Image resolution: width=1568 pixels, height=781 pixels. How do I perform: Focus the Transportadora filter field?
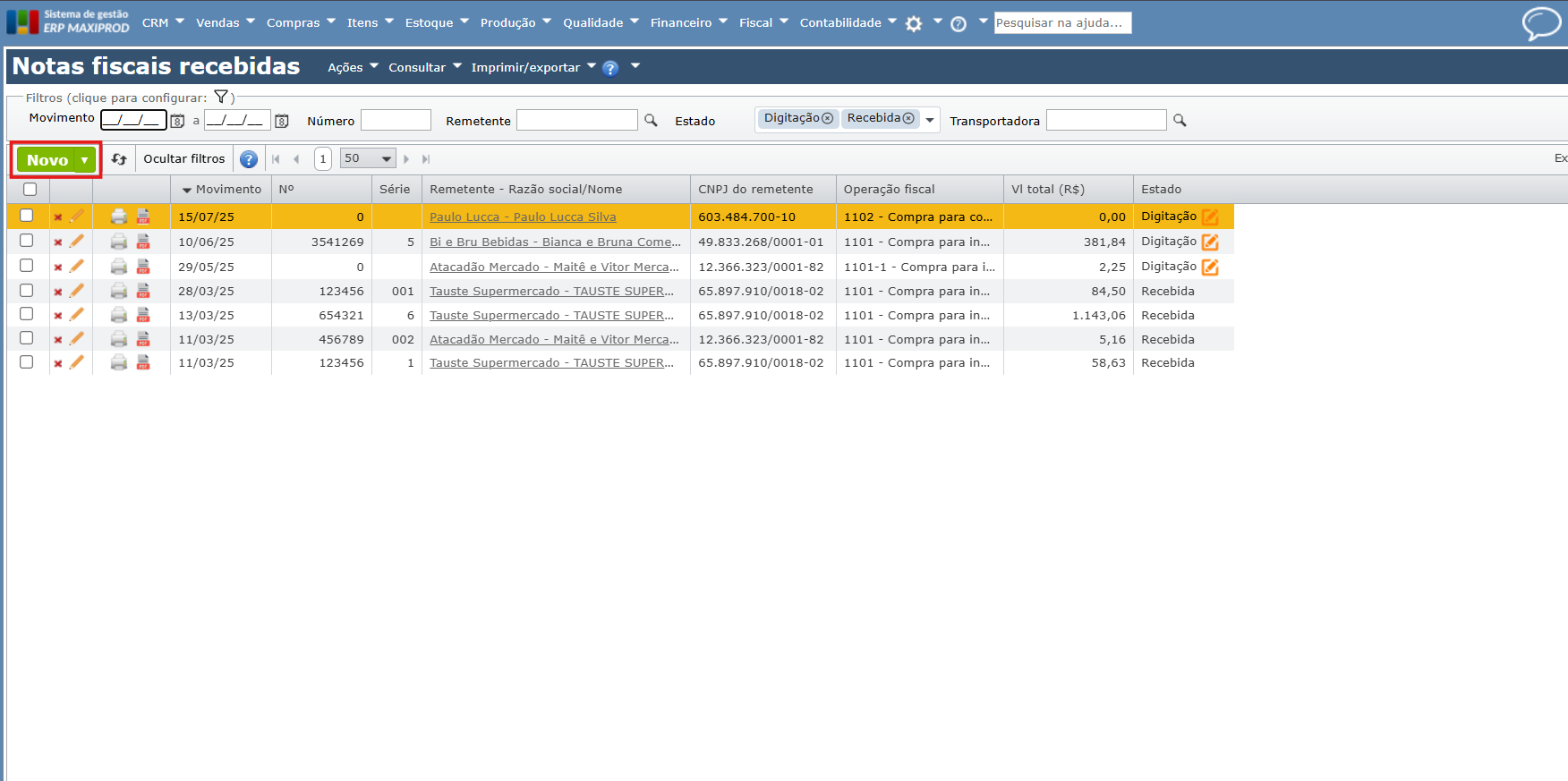[x=1106, y=120]
